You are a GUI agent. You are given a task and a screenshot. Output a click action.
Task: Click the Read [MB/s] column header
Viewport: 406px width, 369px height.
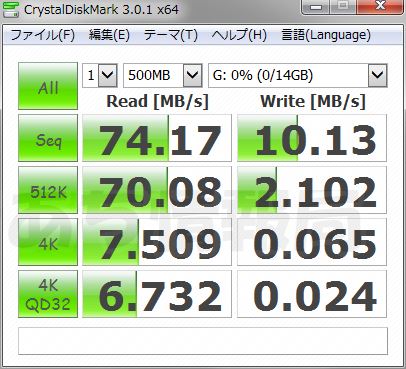click(157, 101)
